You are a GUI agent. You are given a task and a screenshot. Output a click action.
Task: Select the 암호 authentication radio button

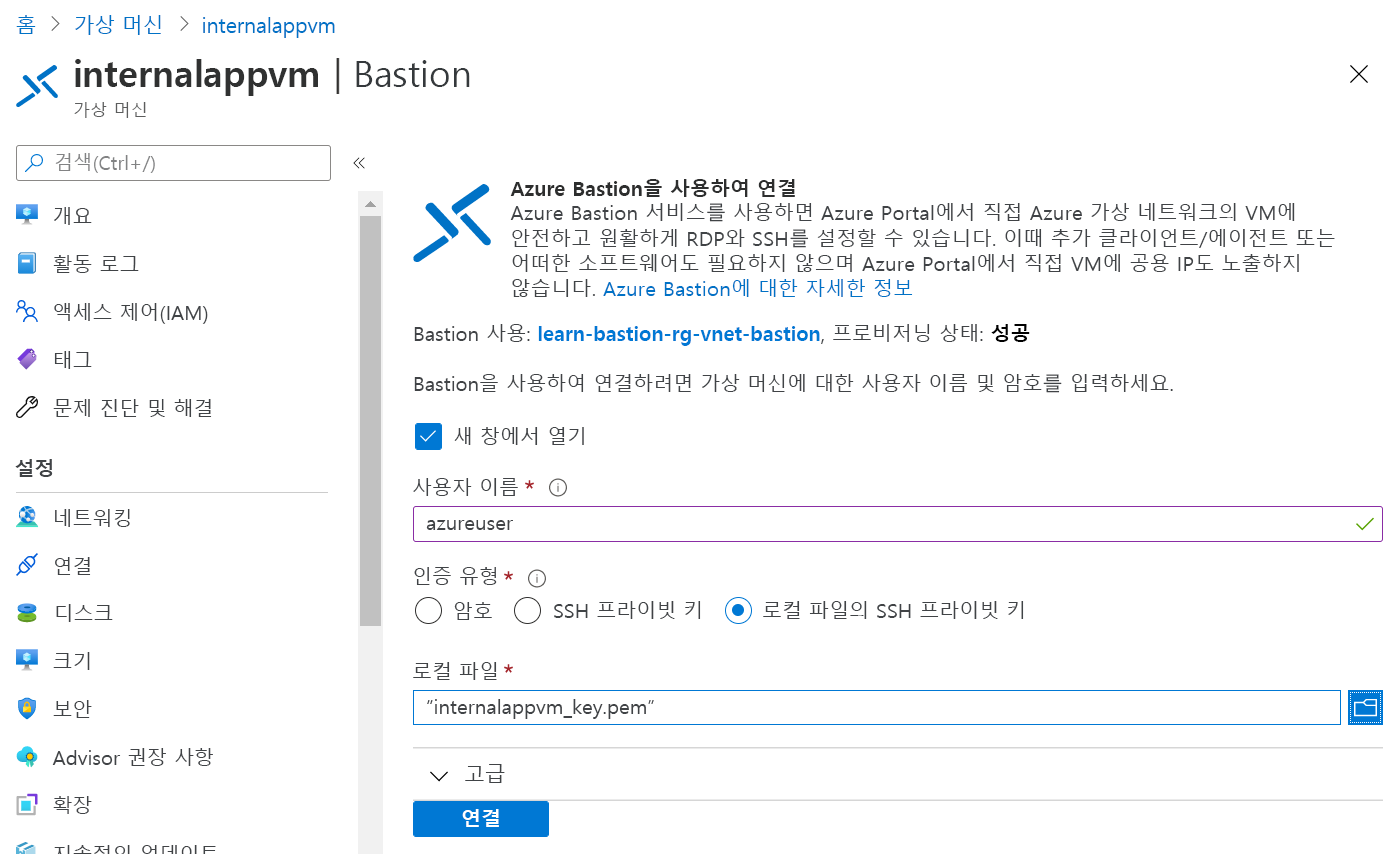[428, 610]
